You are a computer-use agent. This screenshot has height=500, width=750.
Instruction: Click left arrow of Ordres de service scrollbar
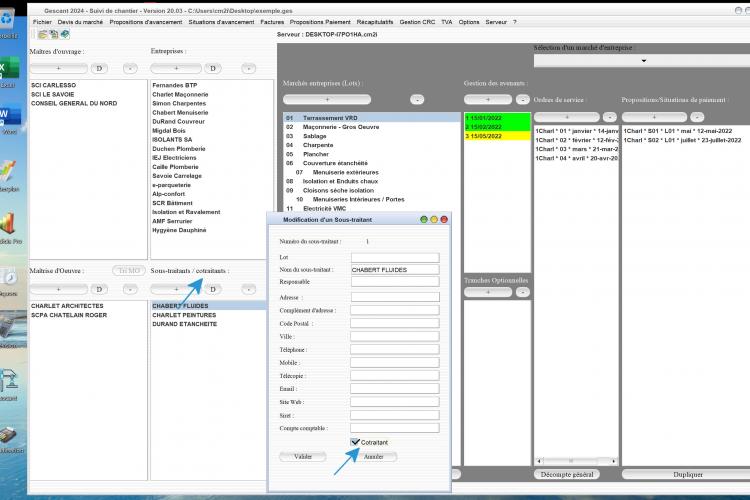(x=539, y=461)
